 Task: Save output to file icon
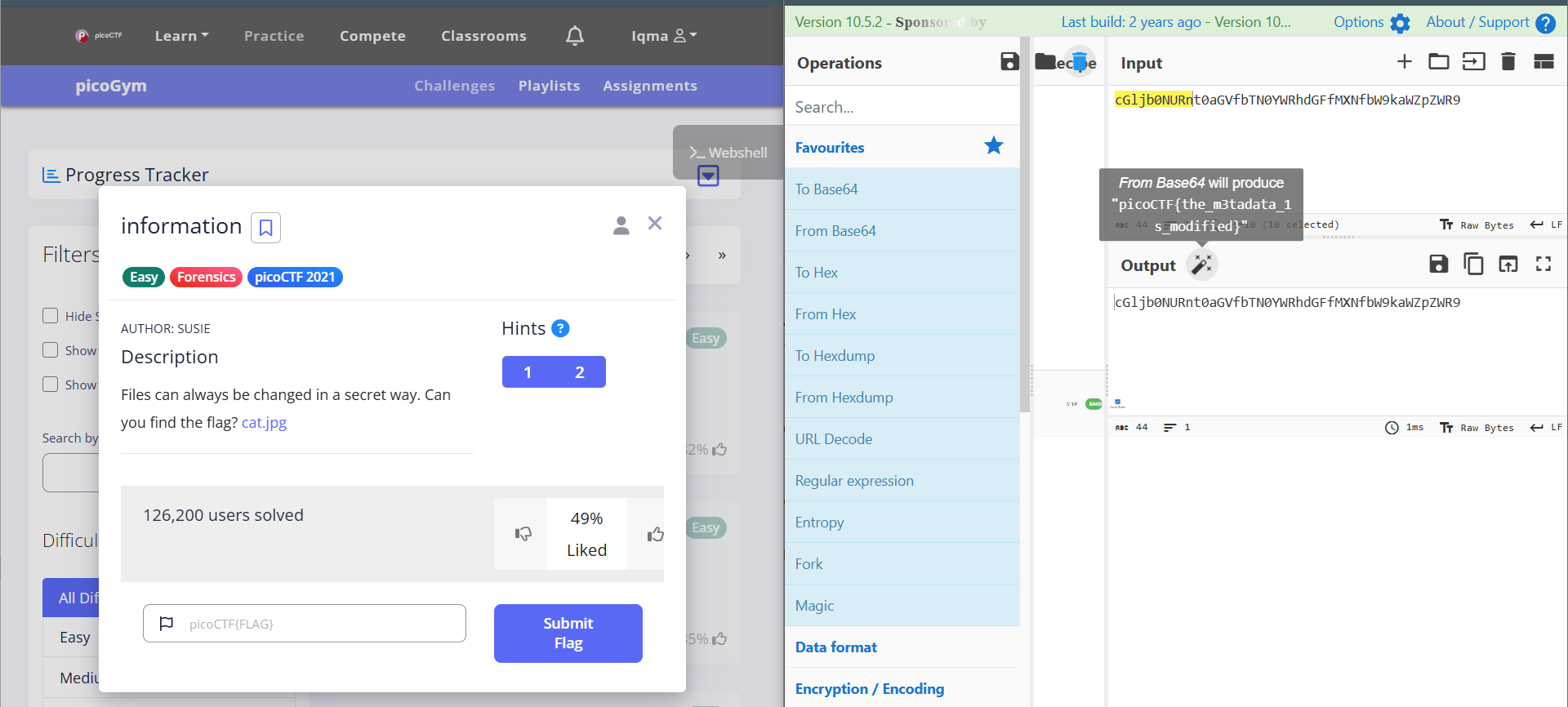tap(1438, 264)
